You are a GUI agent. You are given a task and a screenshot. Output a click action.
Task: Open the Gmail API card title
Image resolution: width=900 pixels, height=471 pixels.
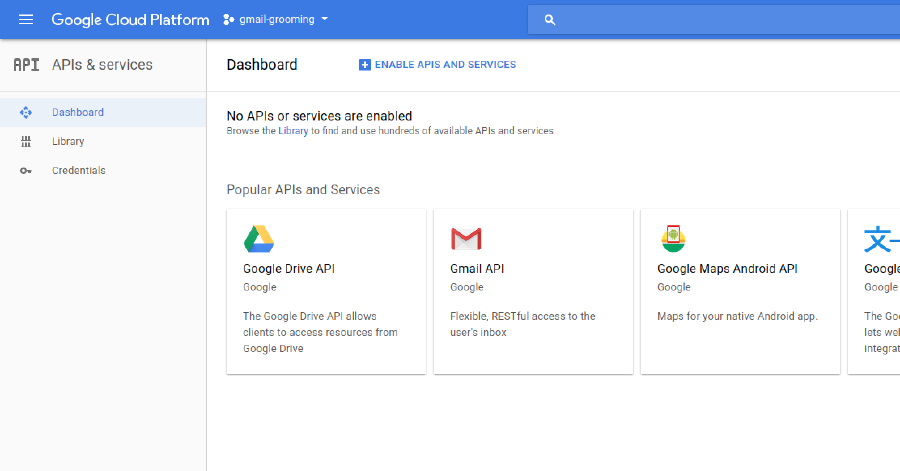(477, 269)
